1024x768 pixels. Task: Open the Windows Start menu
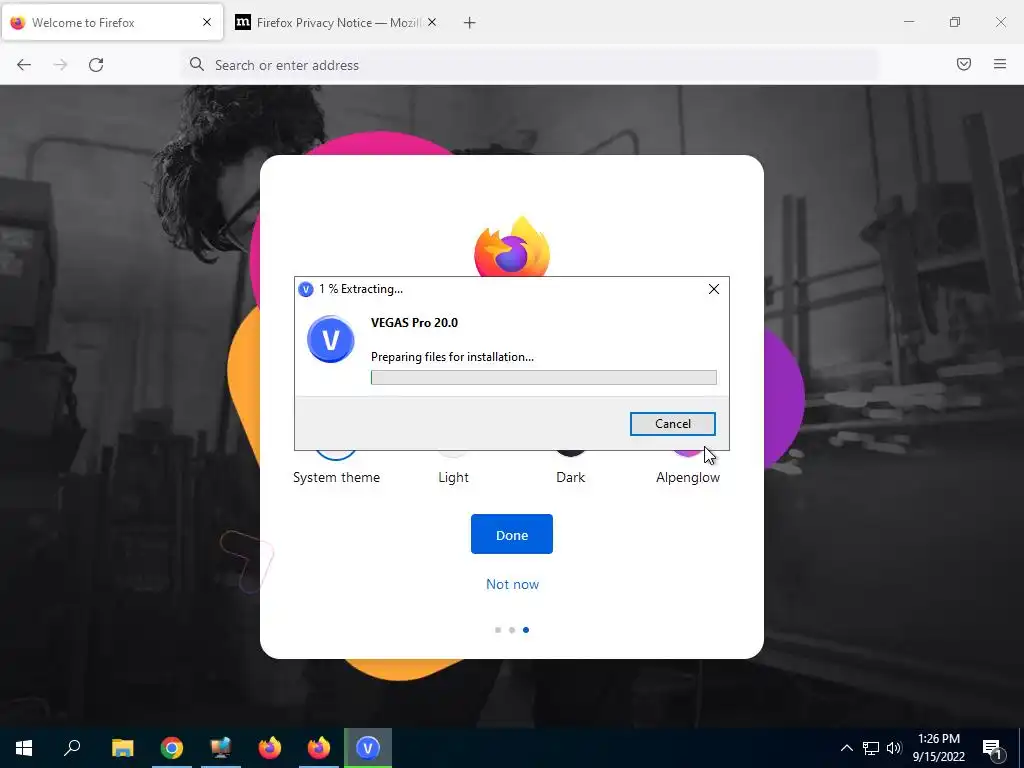[24, 748]
